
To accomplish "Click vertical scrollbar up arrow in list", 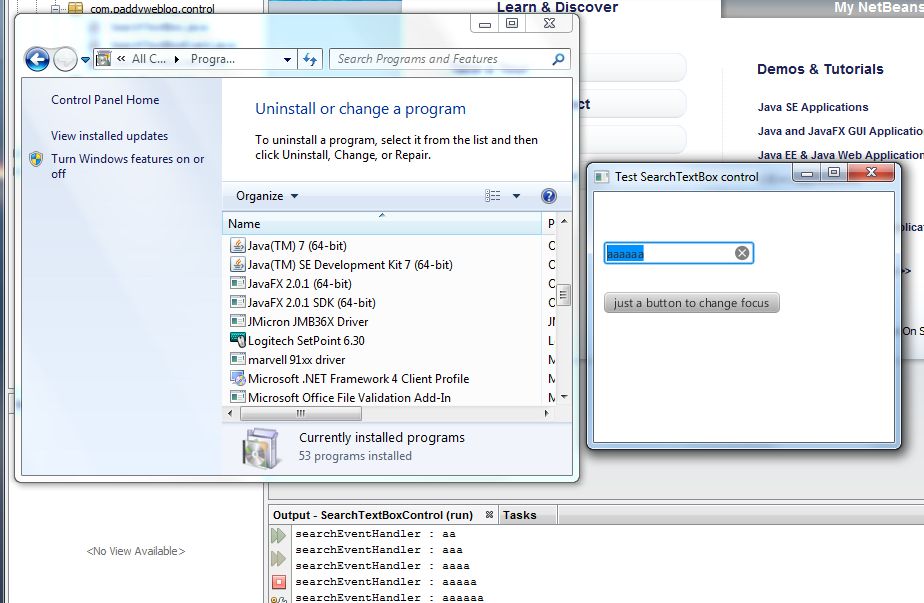I will (x=564, y=221).
